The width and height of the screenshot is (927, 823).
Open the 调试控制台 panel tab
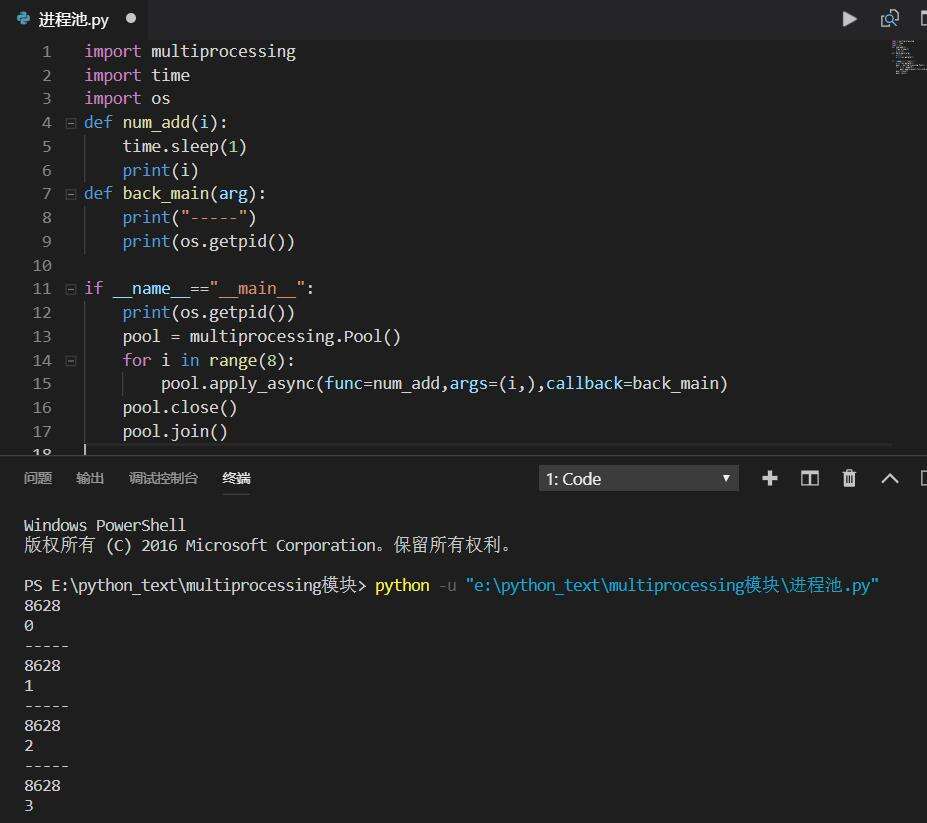163,479
